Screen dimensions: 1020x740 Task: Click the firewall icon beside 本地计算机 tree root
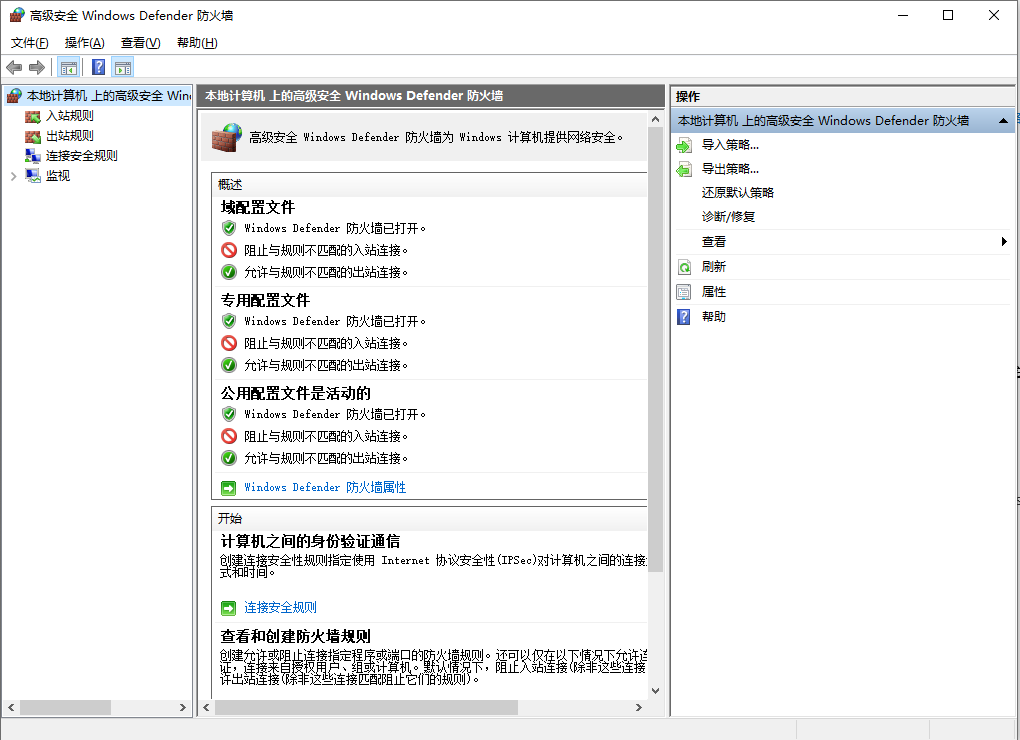coord(14,96)
